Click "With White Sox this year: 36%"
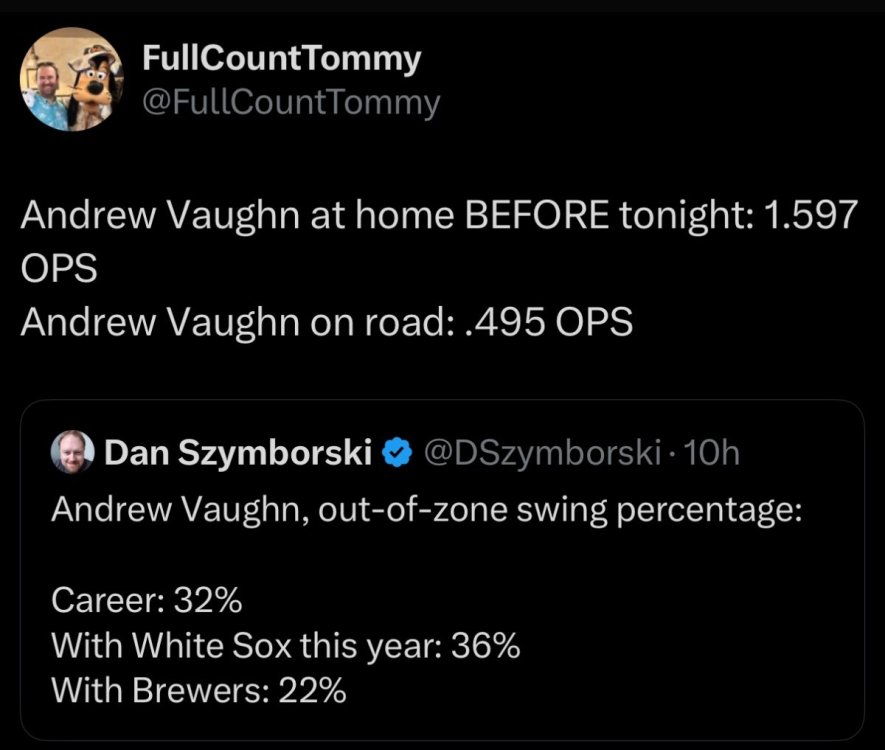The width and height of the screenshot is (885, 750). pyautogui.click(x=285, y=646)
